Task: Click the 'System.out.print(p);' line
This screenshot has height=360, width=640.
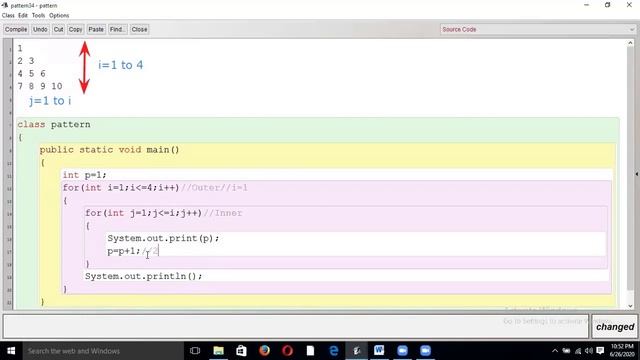Action: coord(163,238)
